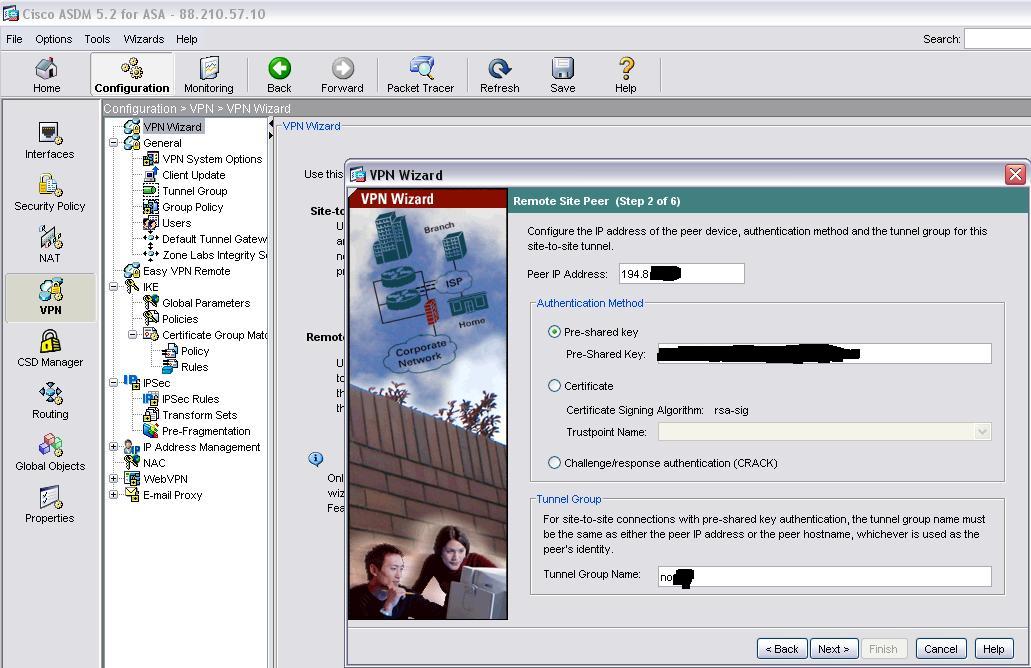Collapse the IKE tree node
Viewport: 1031px width, 668px height.
114,287
